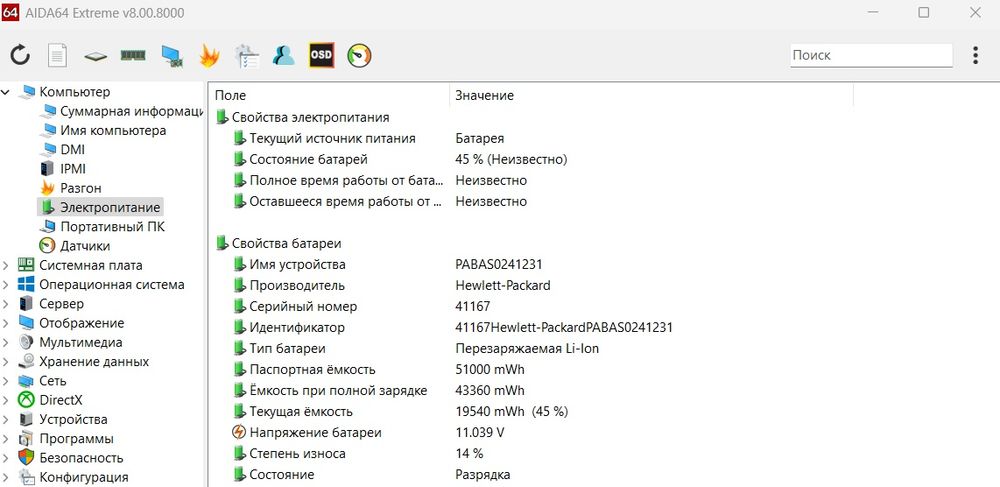The image size is (1000, 487).
Task: Open the audit checklist toolbar icon
Action: pos(246,56)
